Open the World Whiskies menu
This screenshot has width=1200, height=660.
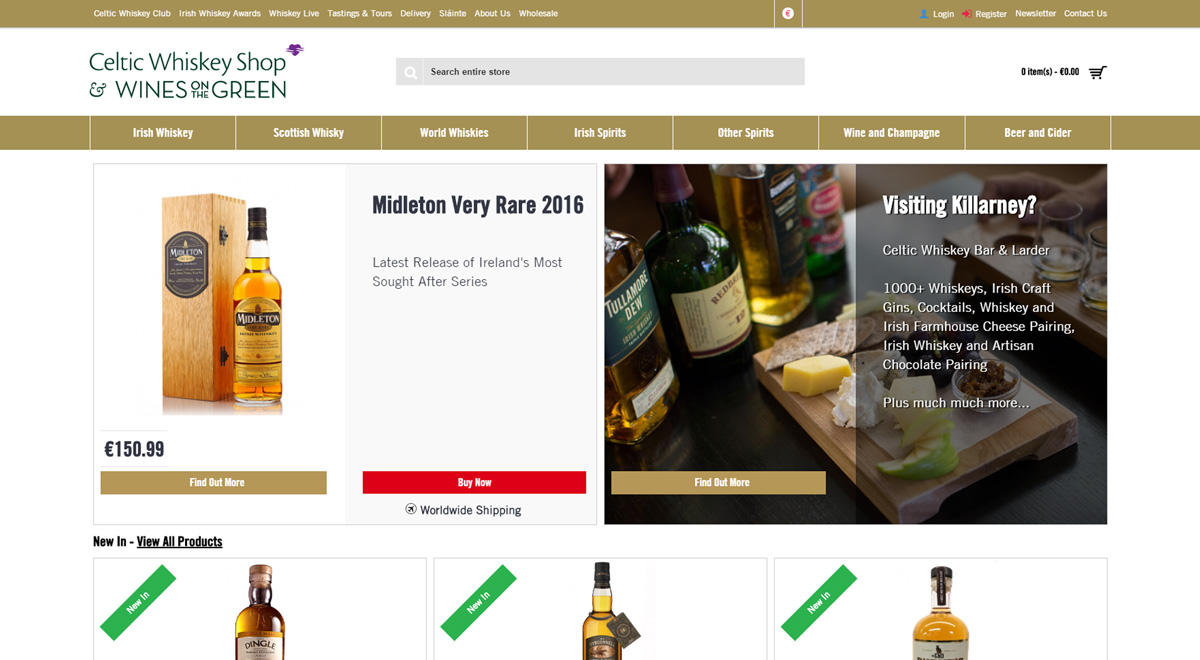(x=454, y=133)
